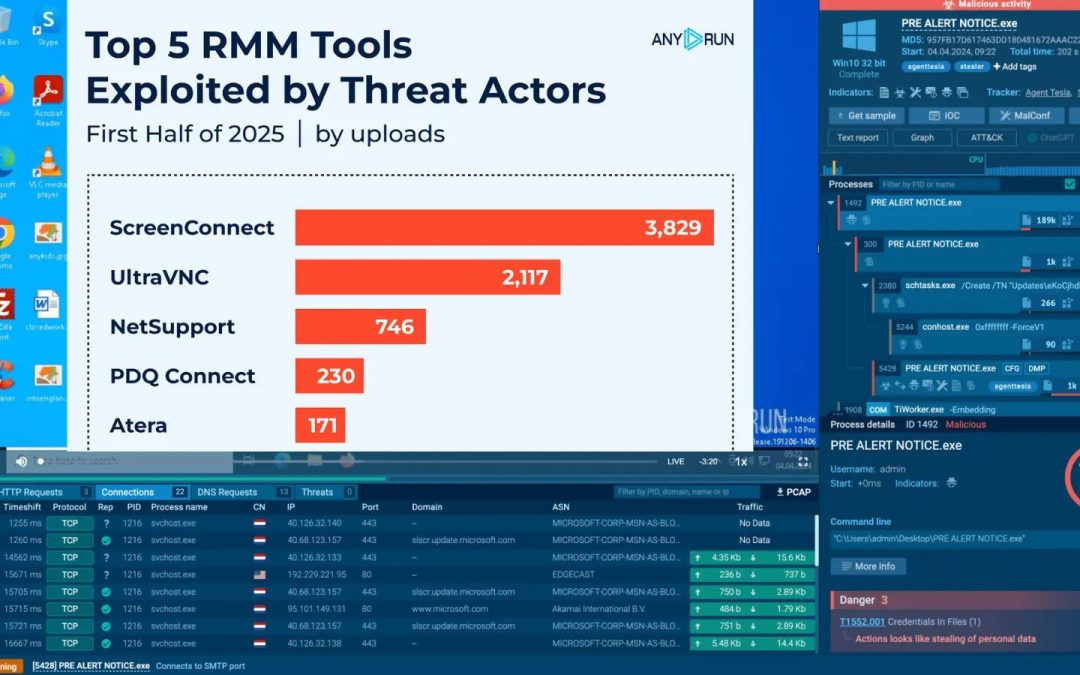1080x675 pixels.
Task: Click the CPU activity timeline graph
Action: (951, 165)
